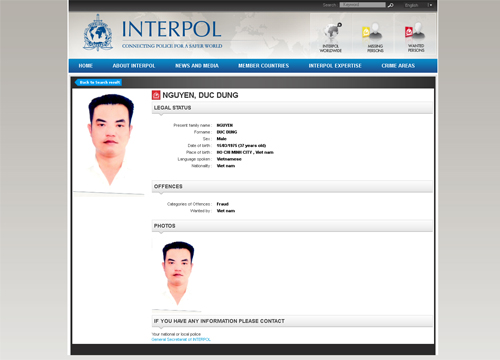Open INTERPOL Worldwide globe icon
The image size is (500, 360).
point(331,37)
